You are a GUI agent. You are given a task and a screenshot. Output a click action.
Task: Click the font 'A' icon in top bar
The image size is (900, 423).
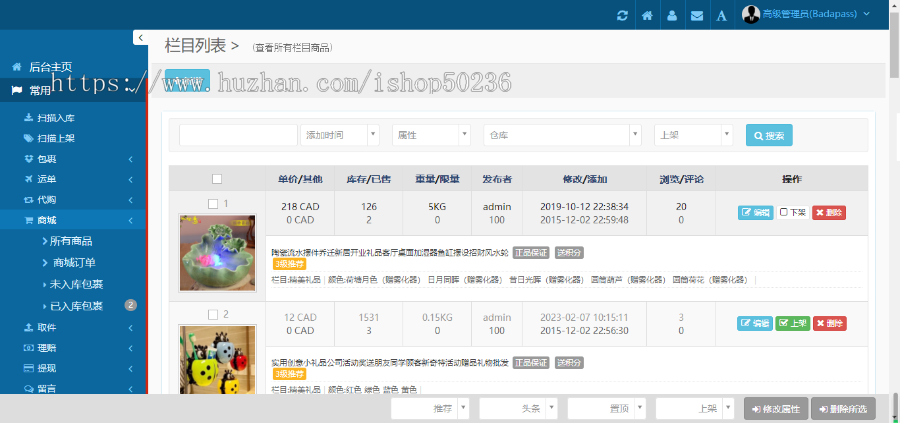721,15
